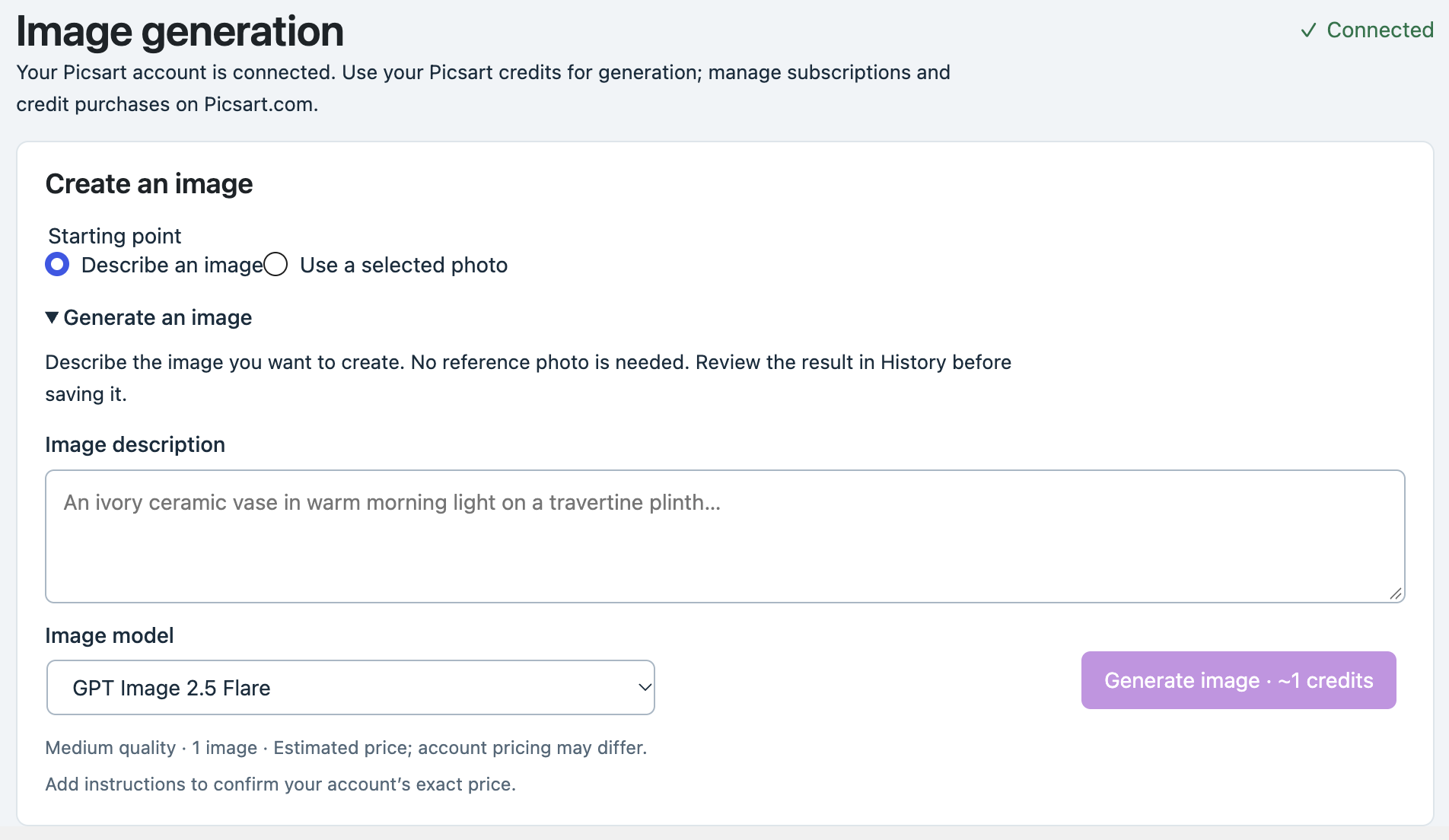Click the Image description label

coord(135,444)
